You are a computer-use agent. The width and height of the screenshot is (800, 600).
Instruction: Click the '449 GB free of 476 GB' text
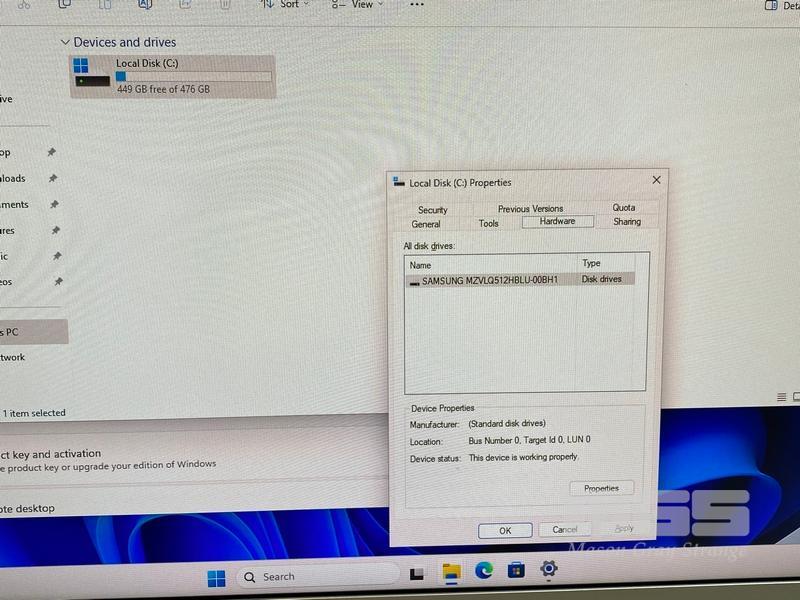(163, 89)
